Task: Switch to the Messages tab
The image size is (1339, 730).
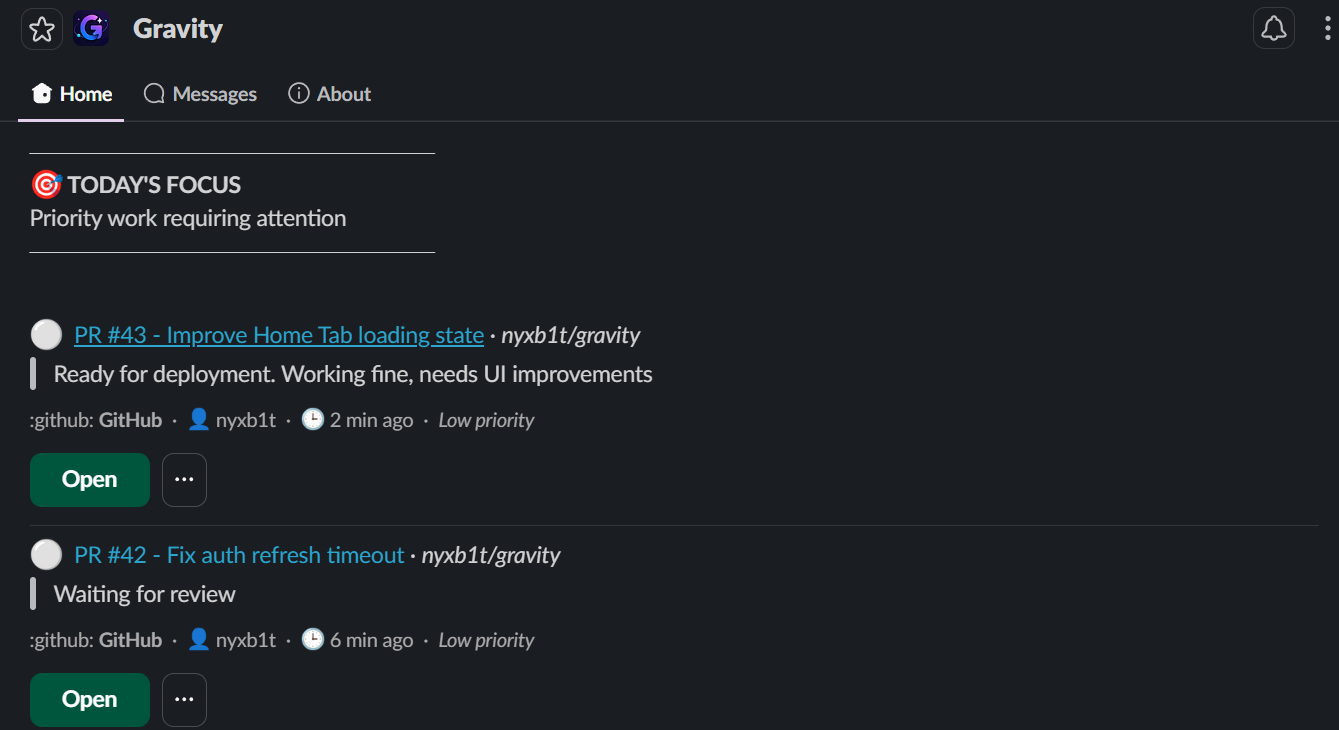Action: (200, 94)
